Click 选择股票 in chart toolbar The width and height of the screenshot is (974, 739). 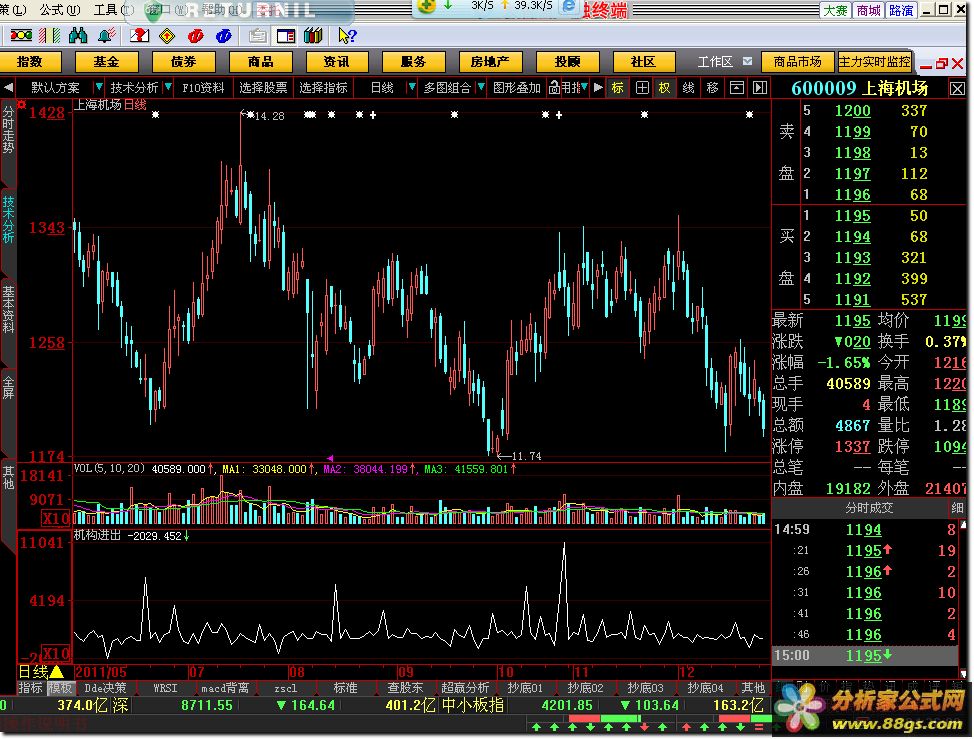click(263, 88)
